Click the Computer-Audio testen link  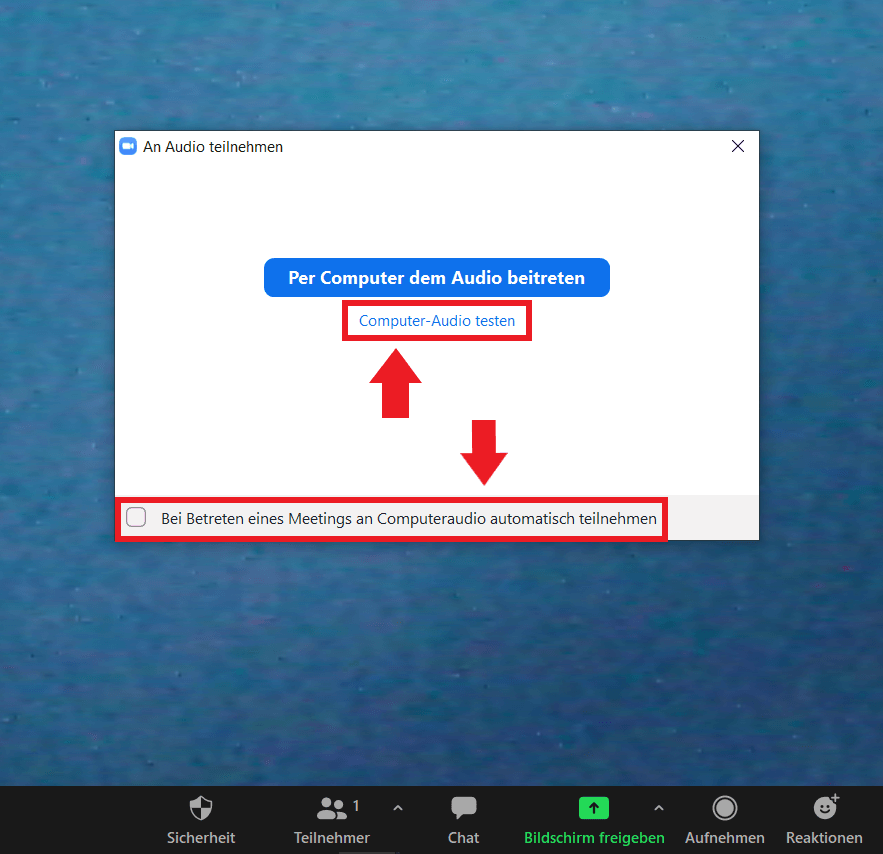pyautogui.click(x=437, y=321)
